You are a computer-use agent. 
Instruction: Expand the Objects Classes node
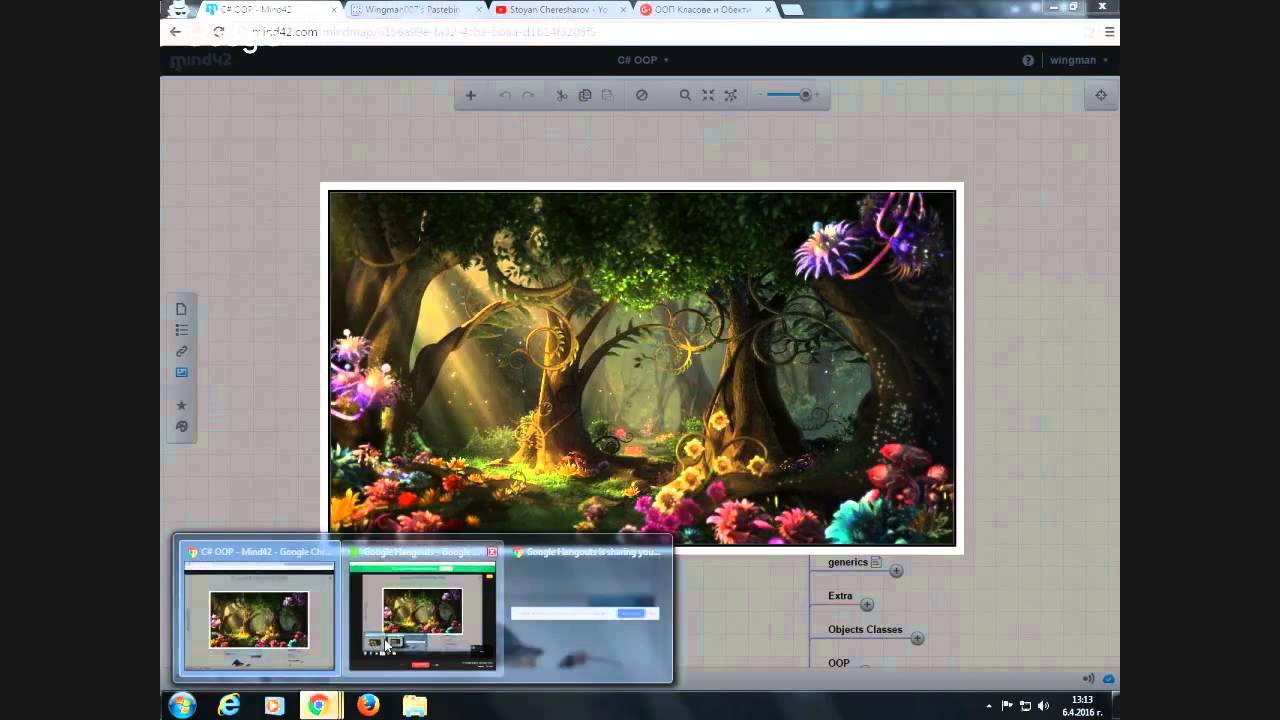click(x=917, y=638)
